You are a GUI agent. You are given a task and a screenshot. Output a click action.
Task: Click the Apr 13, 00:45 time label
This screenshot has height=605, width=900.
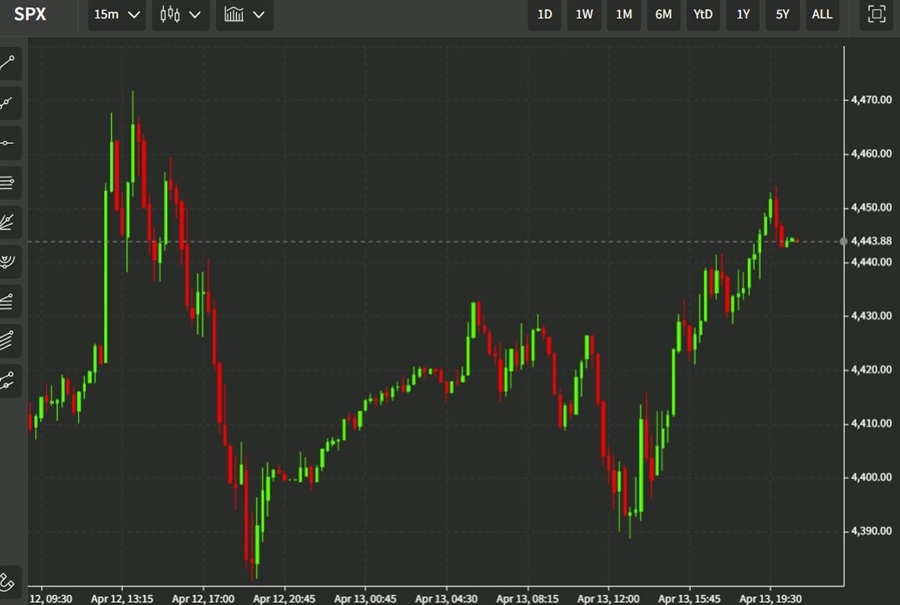(365, 599)
